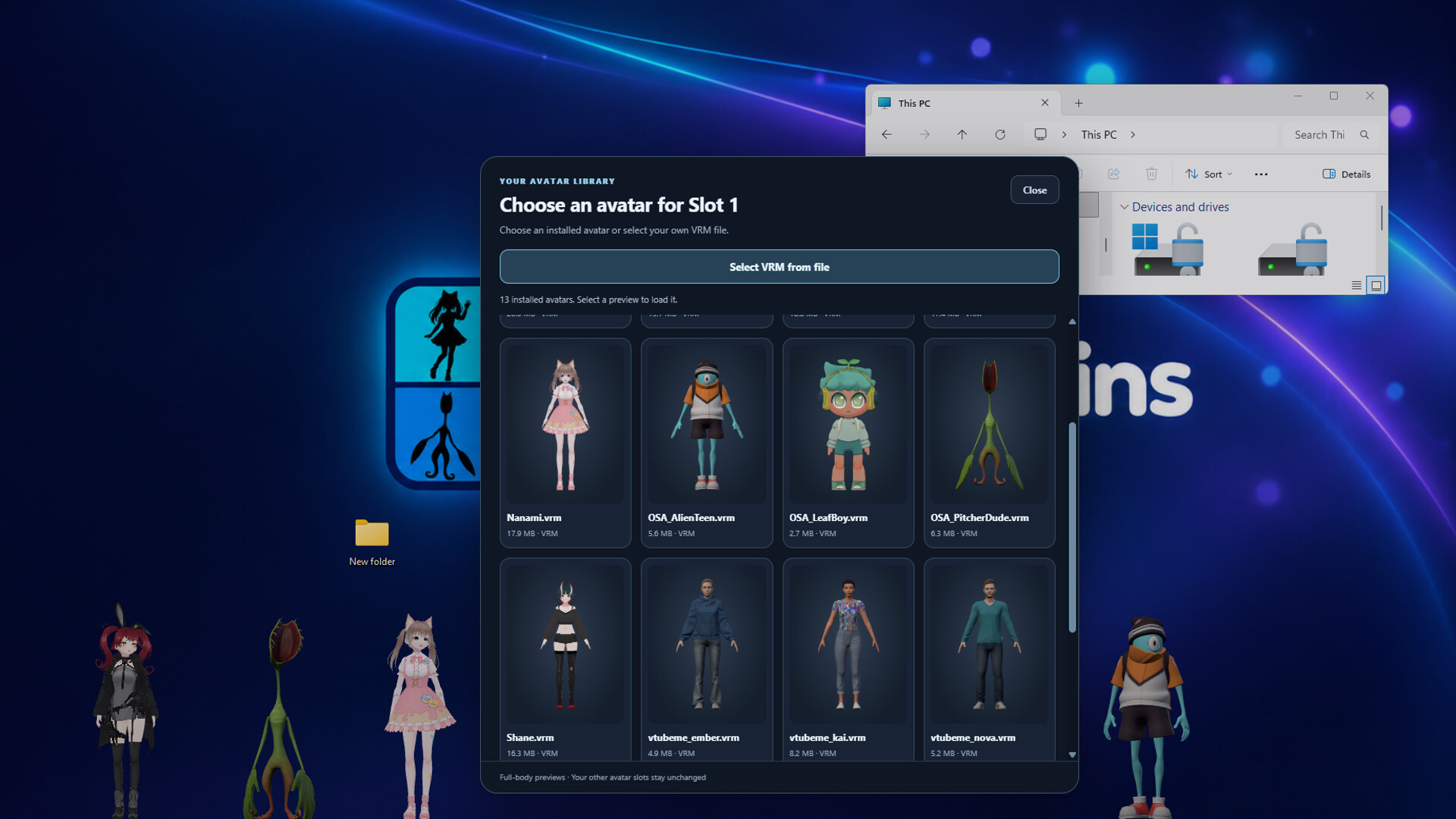Viewport: 1456px width, 819px height.
Task: Click Select VRM from file button
Action: coord(779,267)
